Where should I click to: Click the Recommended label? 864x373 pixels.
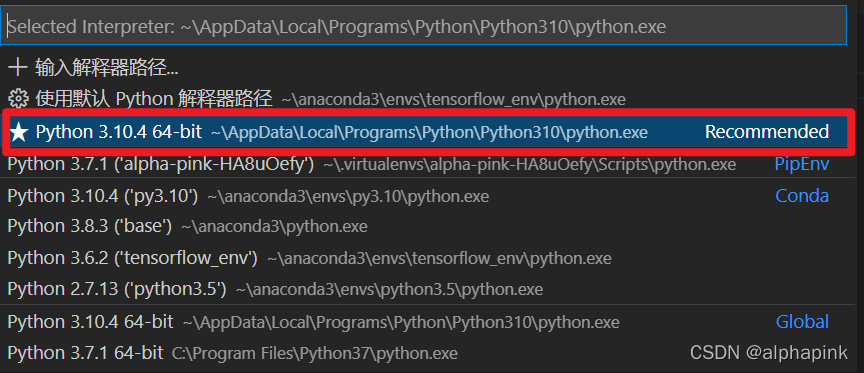767,132
